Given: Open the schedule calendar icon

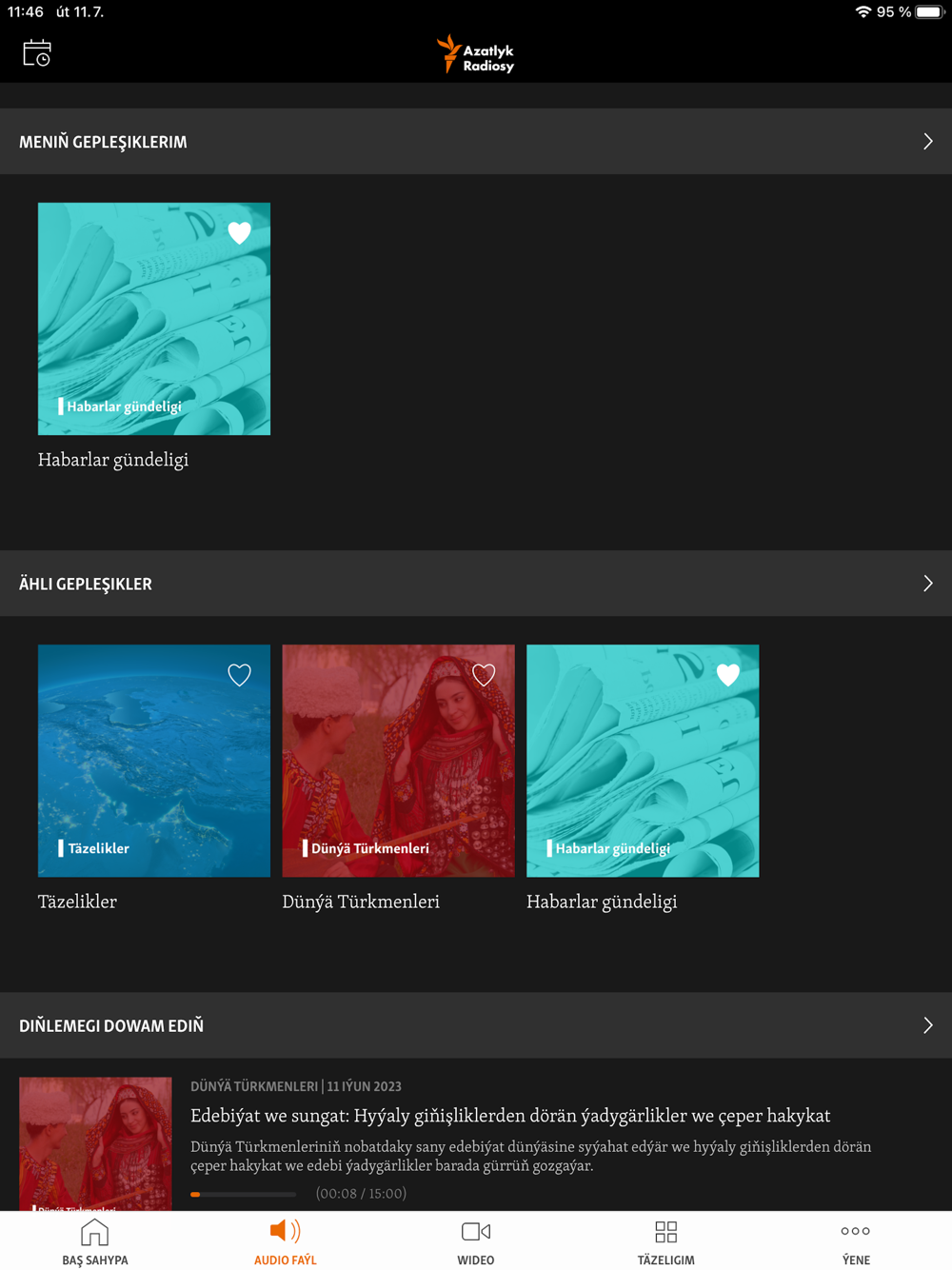Looking at the screenshot, I should (x=37, y=53).
